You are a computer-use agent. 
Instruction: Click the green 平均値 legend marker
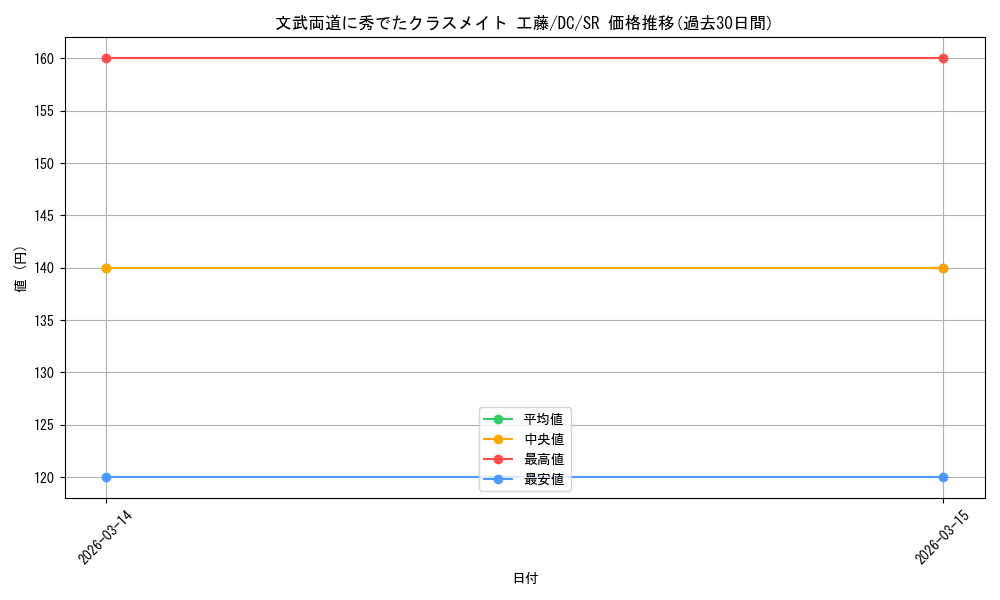coord(498,419)
